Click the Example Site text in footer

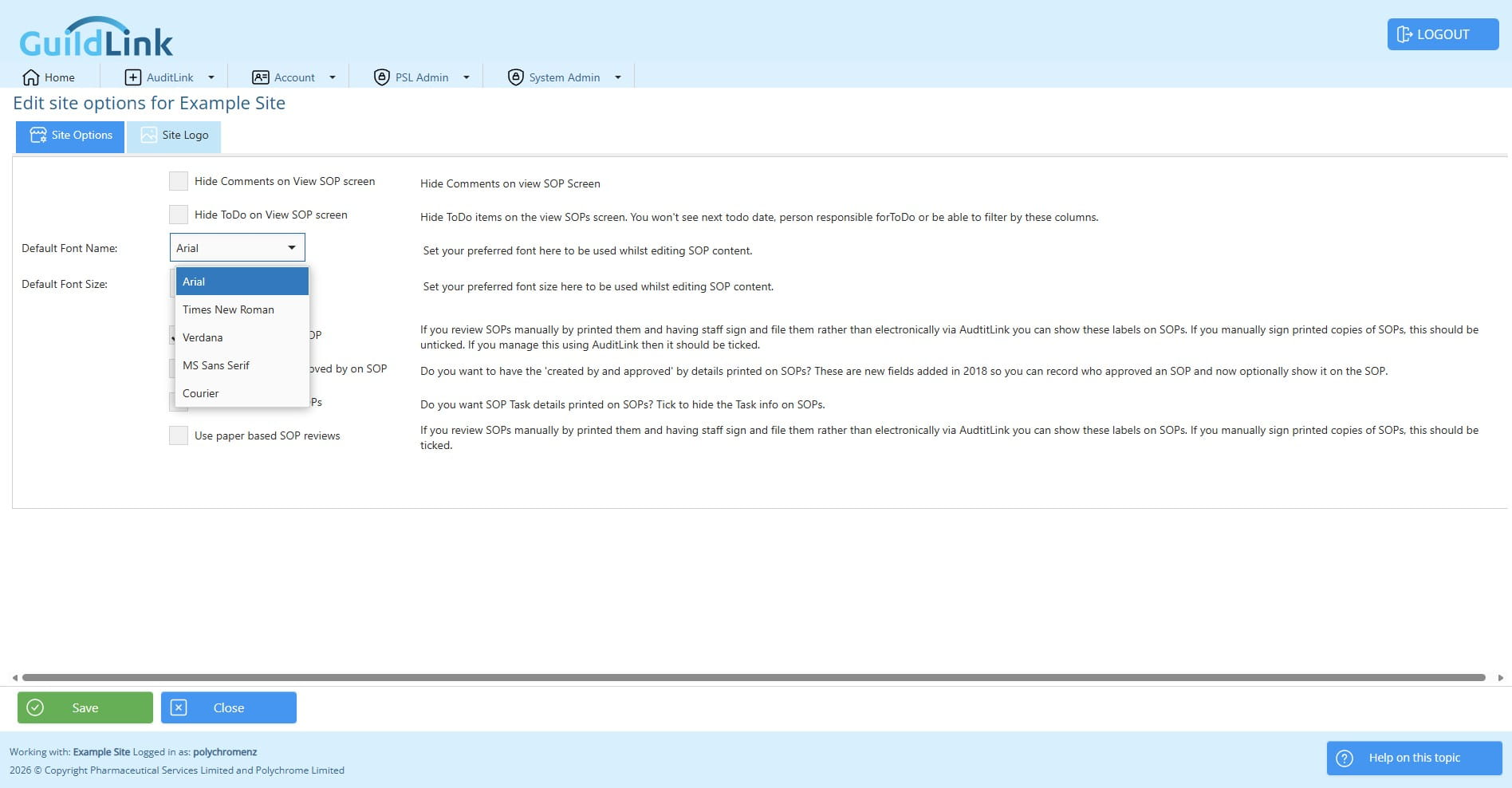click(101, 751)
